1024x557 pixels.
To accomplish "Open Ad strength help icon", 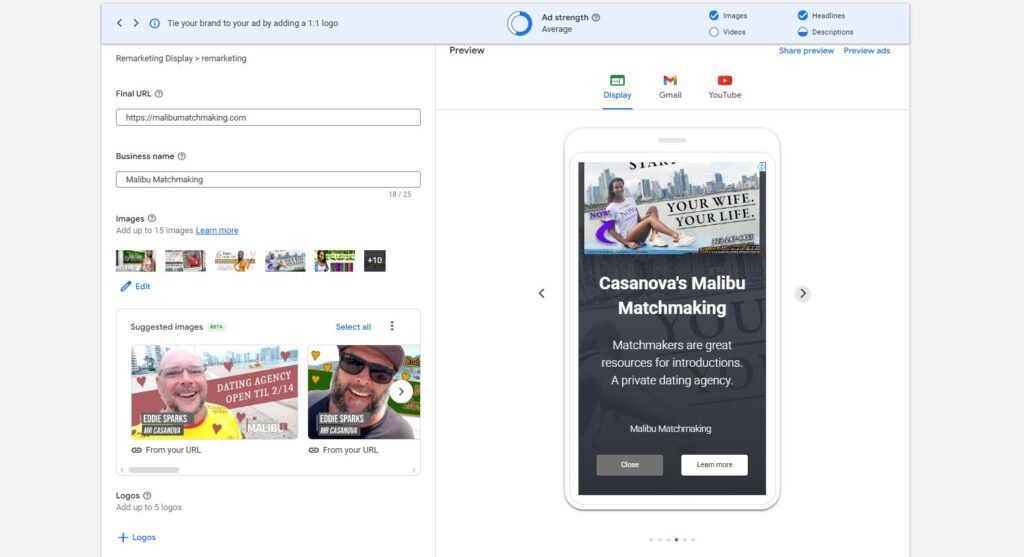I will click(x=596, y=18).
